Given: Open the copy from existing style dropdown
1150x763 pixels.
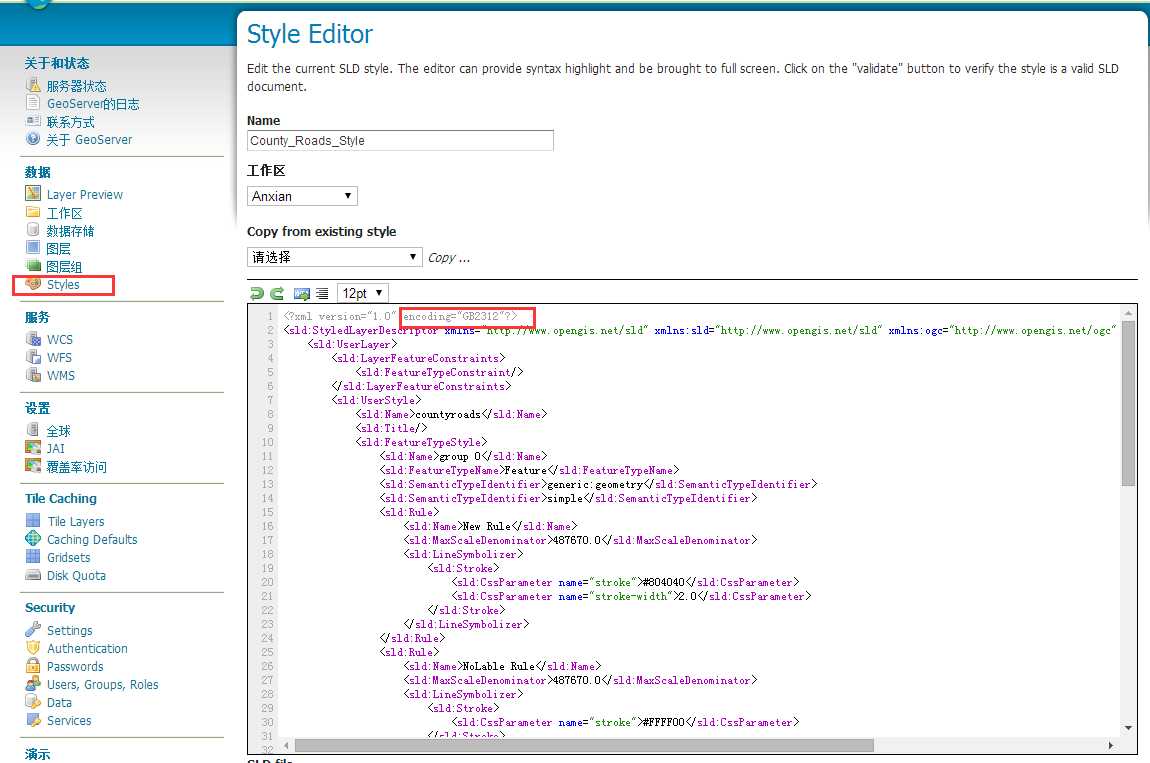Looking at the screenshot, I should 334,257.
